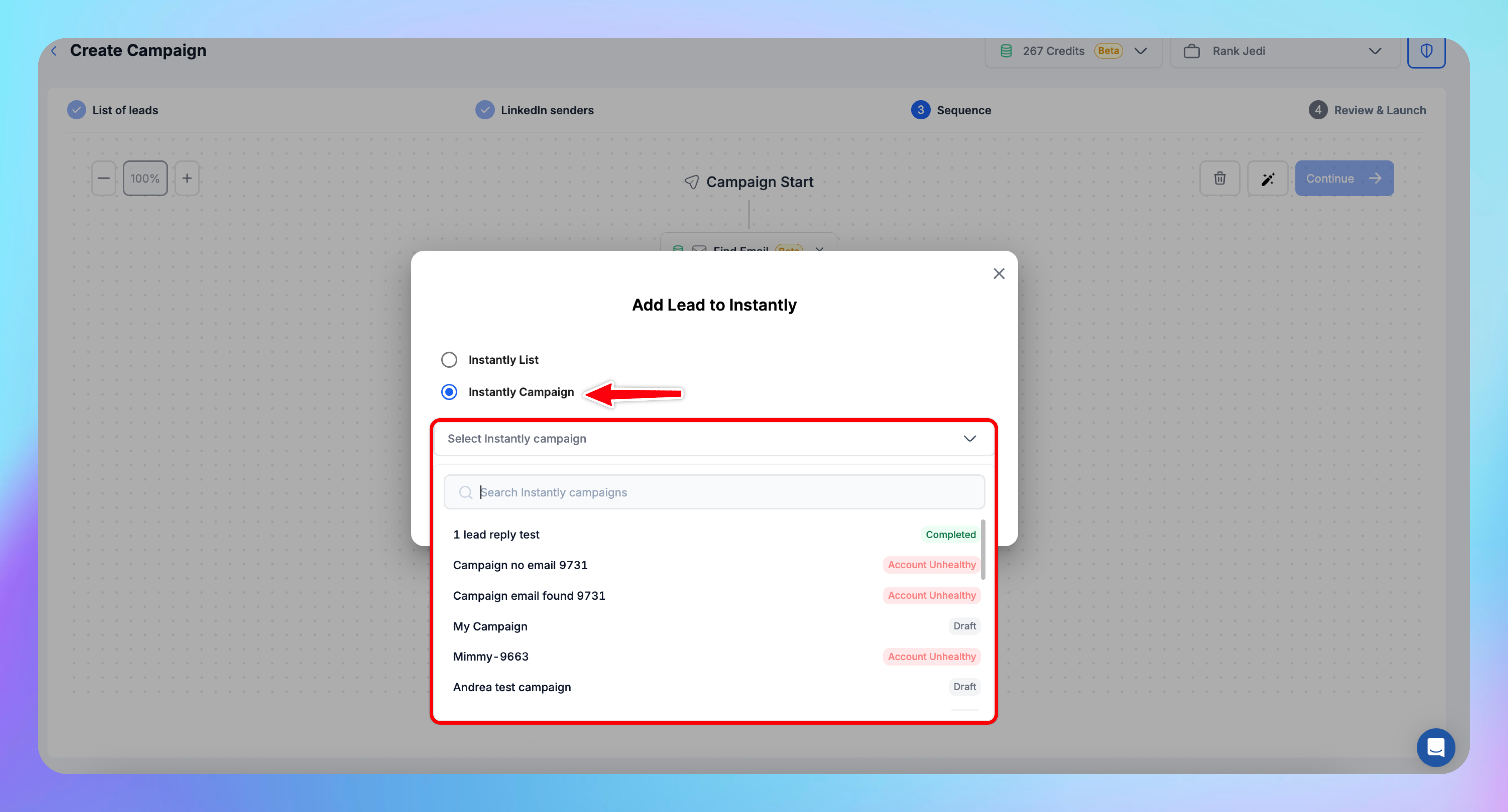Screen dimensions: 1508x812
Task: Expand the Select Instantly campaign dropdown
Action: [714, 439]
